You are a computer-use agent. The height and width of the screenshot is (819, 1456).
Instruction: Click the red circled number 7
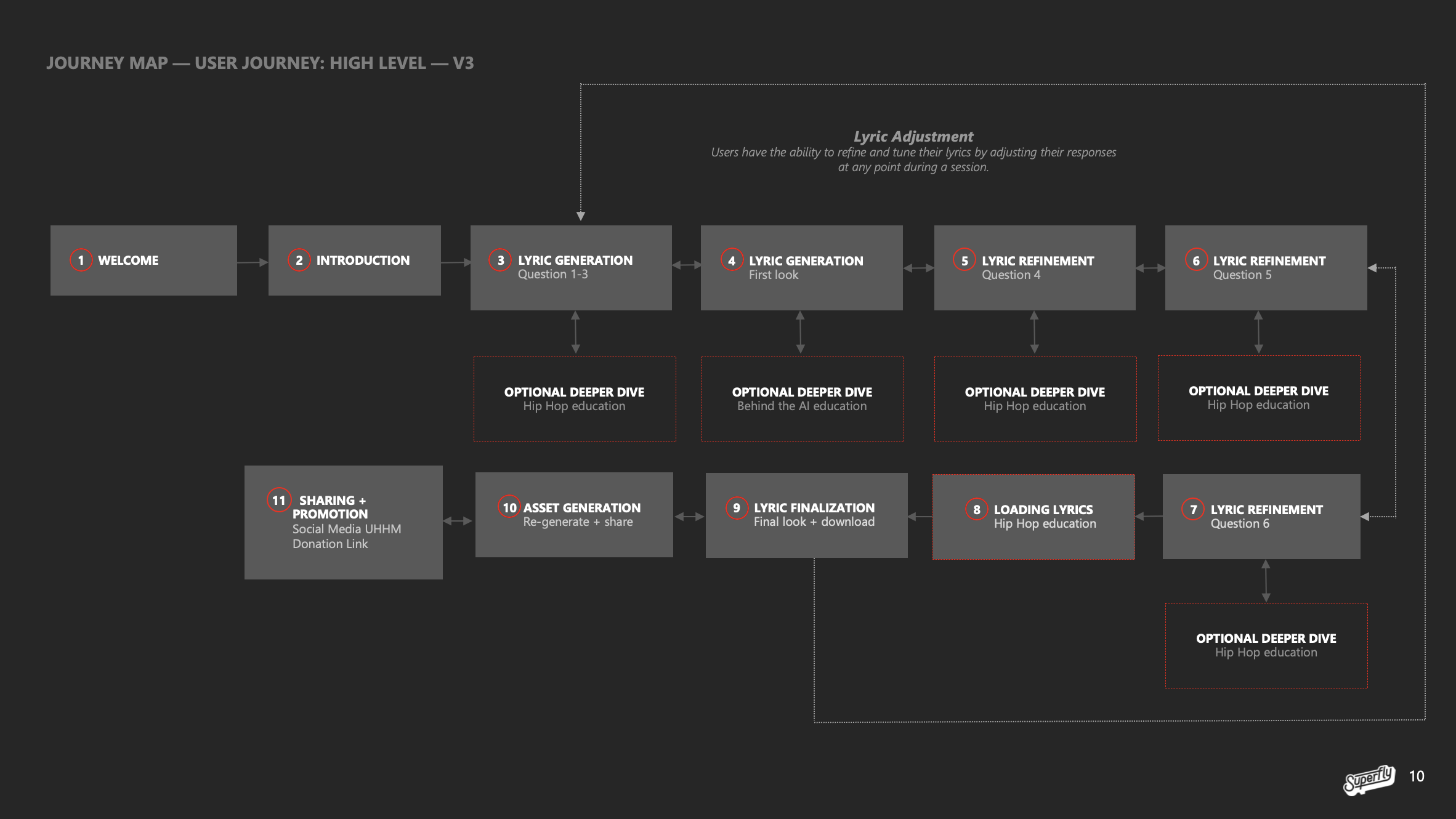pos(1193,509)
